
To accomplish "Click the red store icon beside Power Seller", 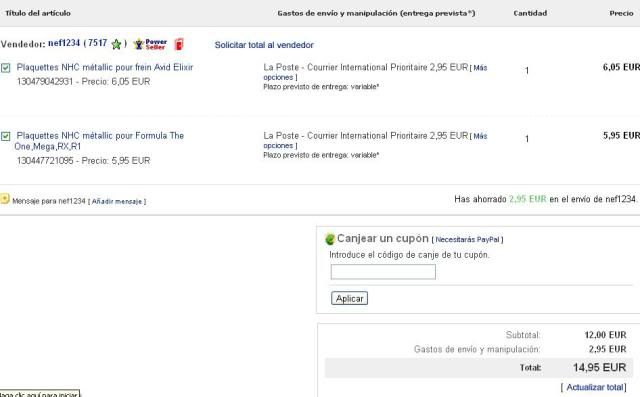I will click(179, 44).
